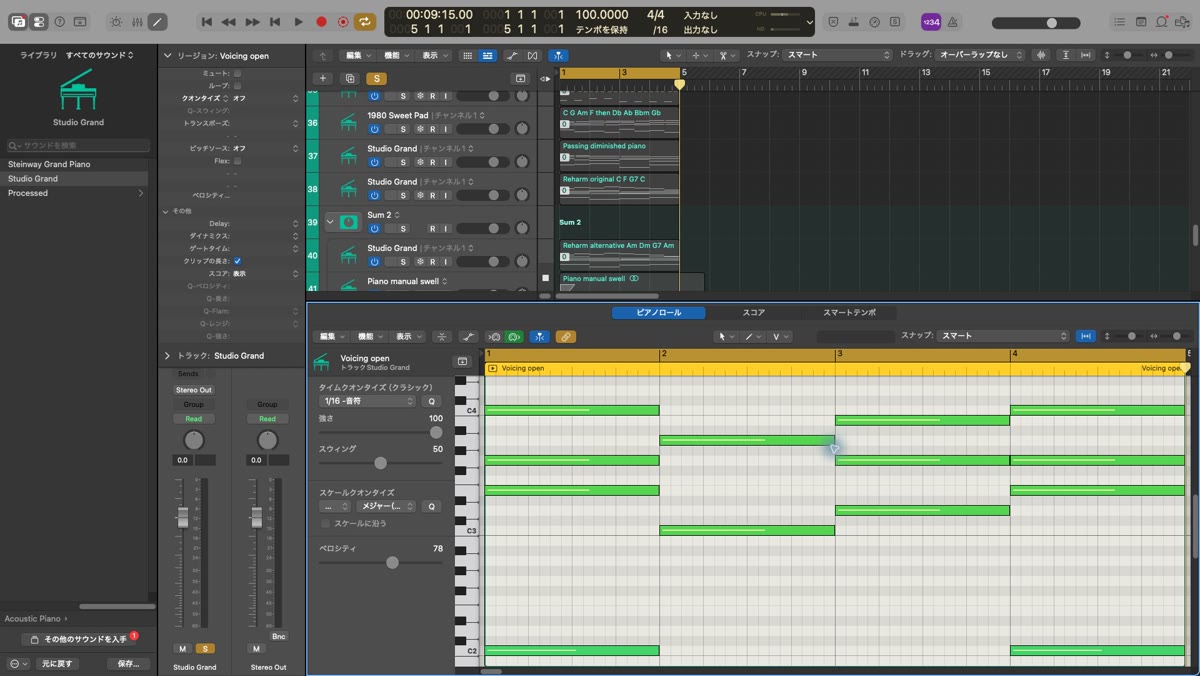Open Quick Help question mark button

click(60, 21)
